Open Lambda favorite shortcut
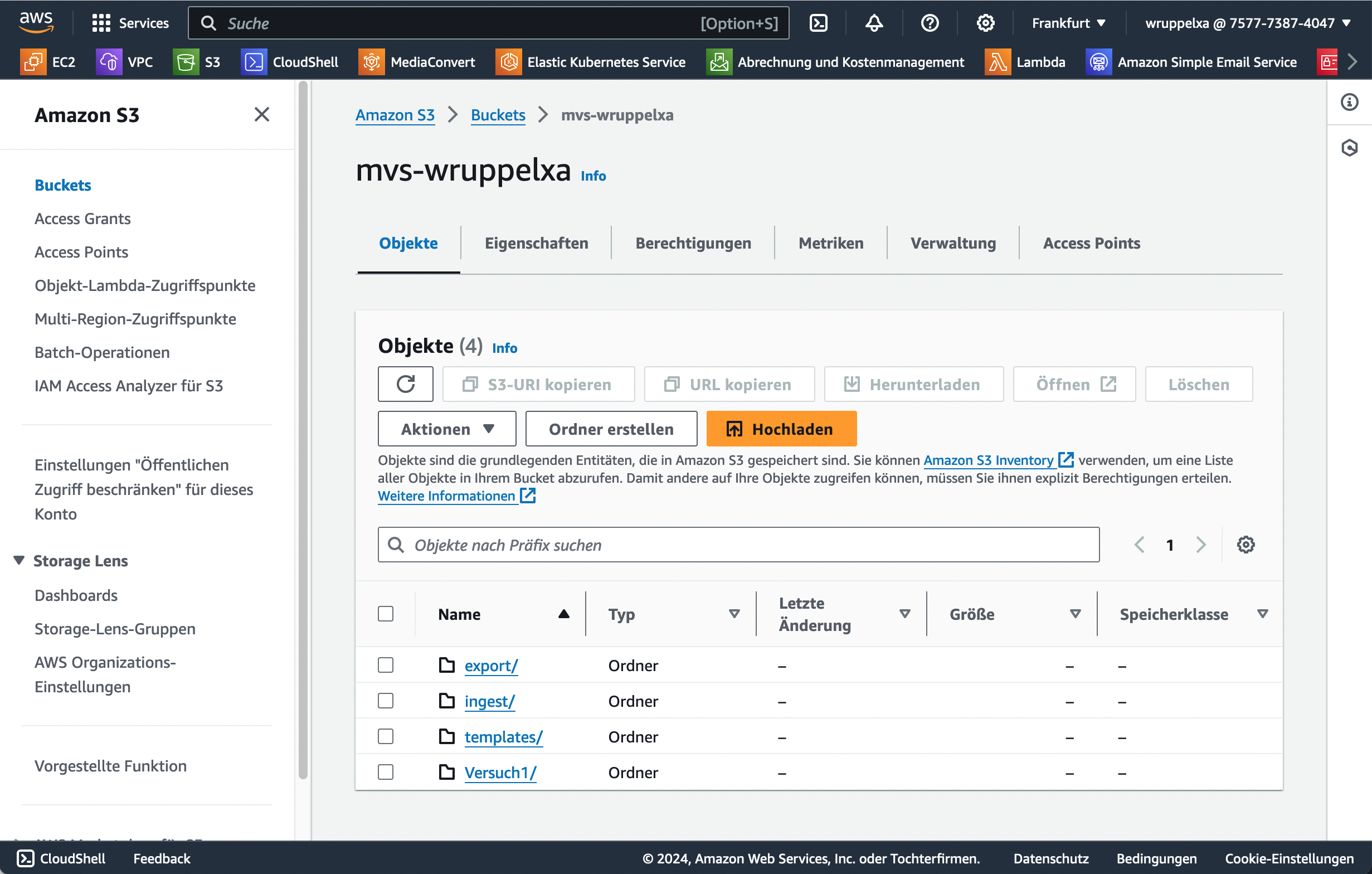Image resolution: width=1372 pixels, height=874 pixels. pos(1024,61)
